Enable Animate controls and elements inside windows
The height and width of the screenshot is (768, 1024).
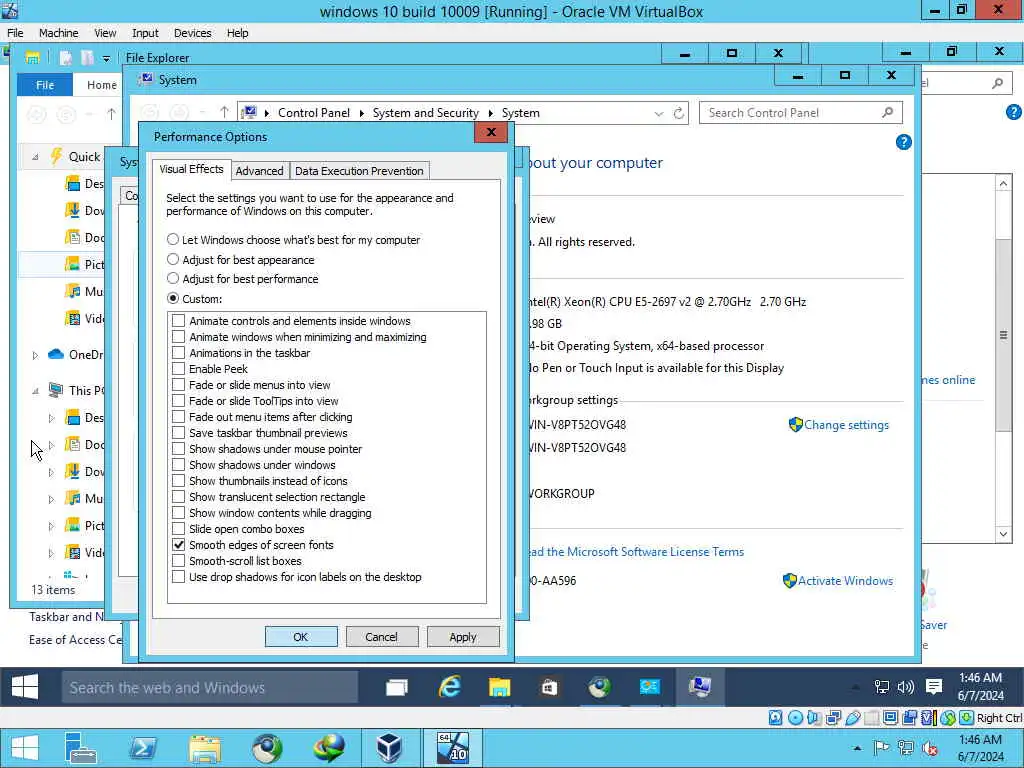[x=178, y=321]
